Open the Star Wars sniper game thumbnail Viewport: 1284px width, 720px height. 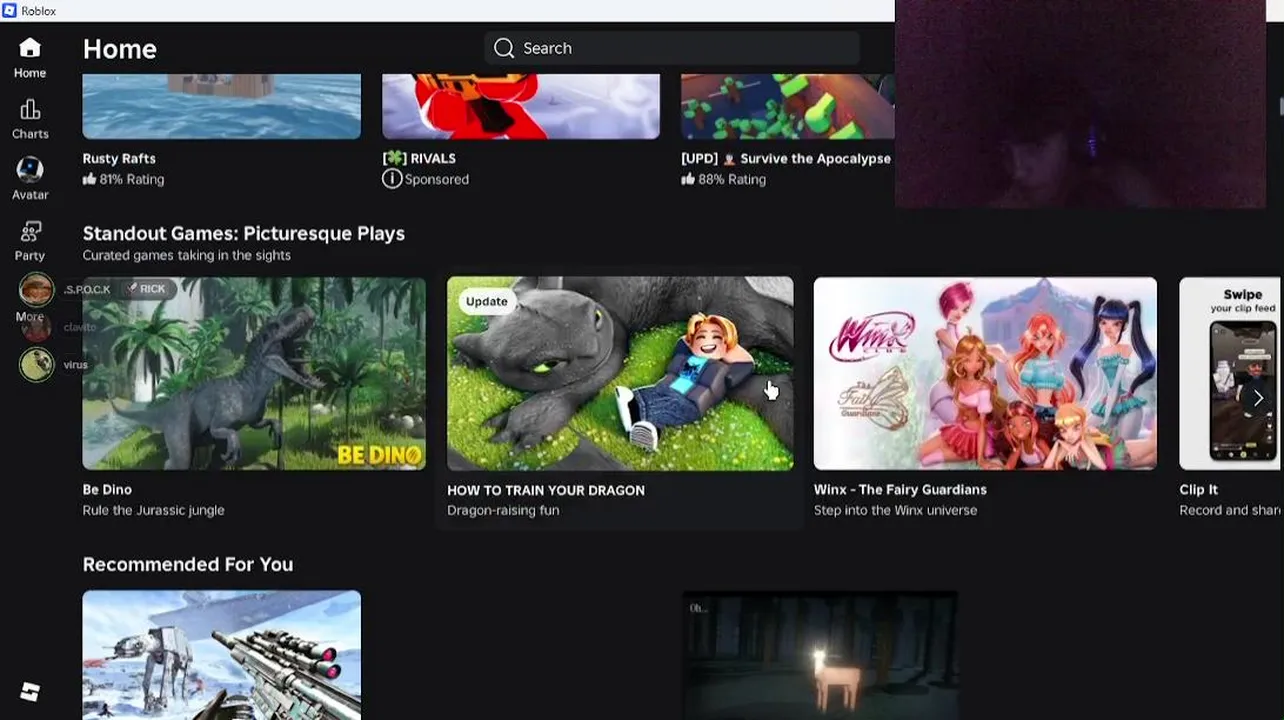pos(222,655)
